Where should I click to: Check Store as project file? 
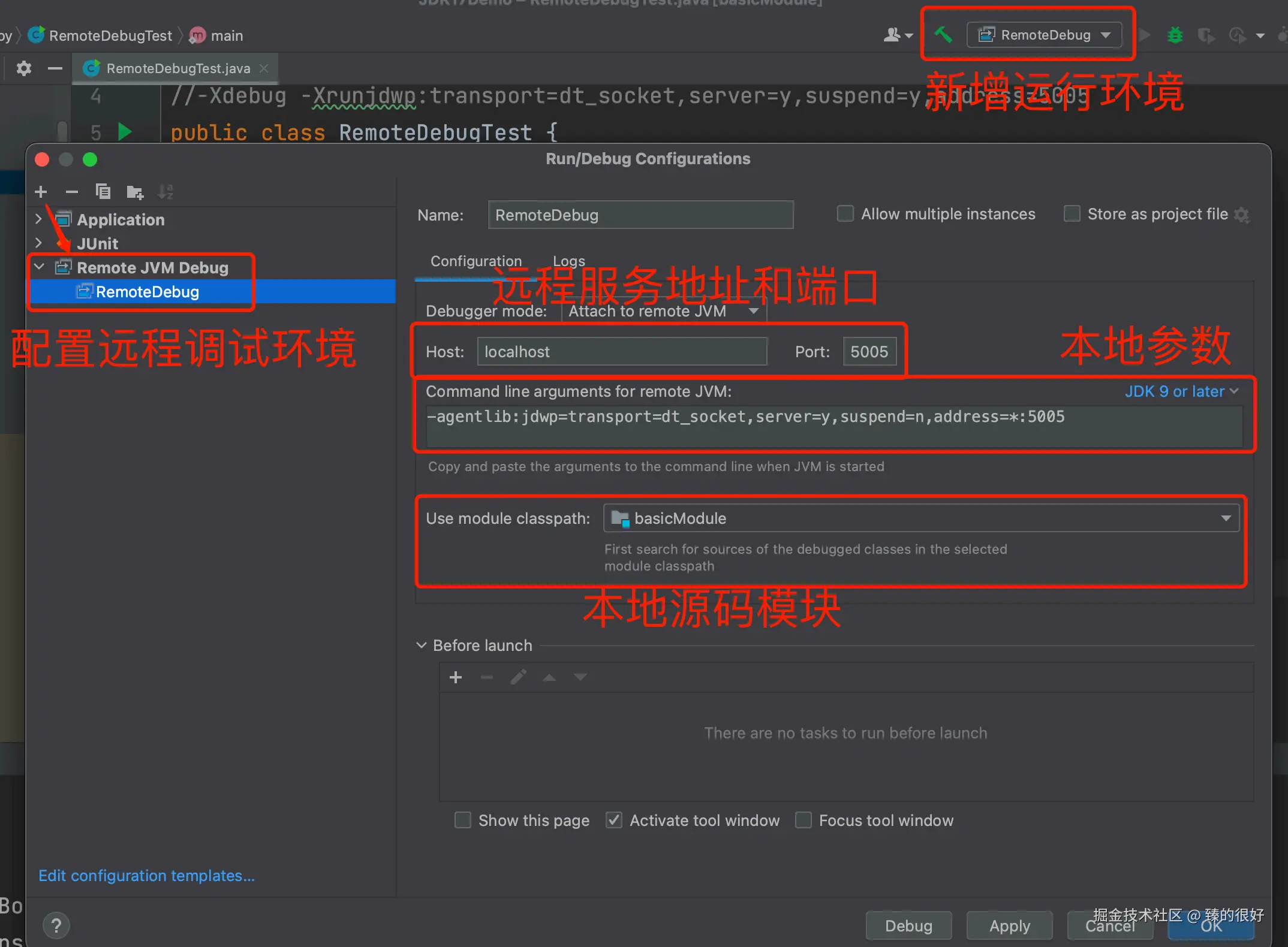click(1072, 213)
